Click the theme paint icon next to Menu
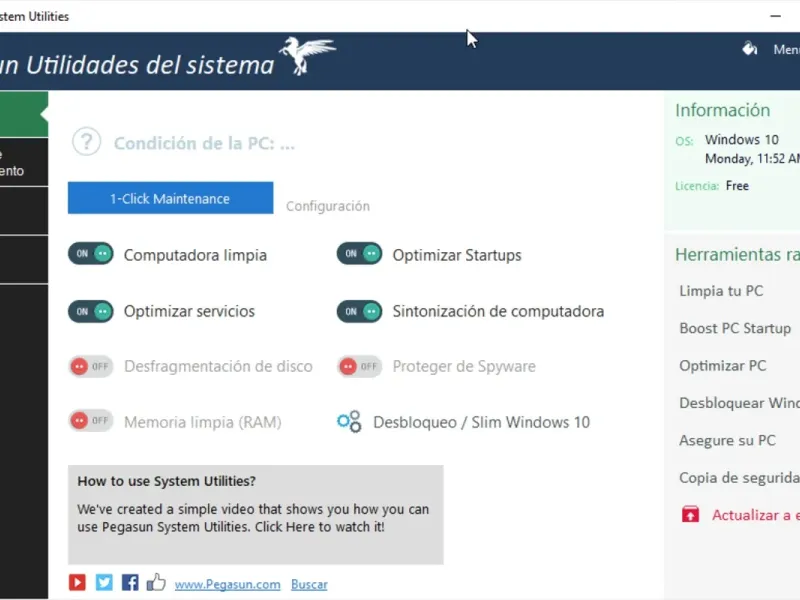Screen dimensions: 800x600 click(x=750, y=48)
